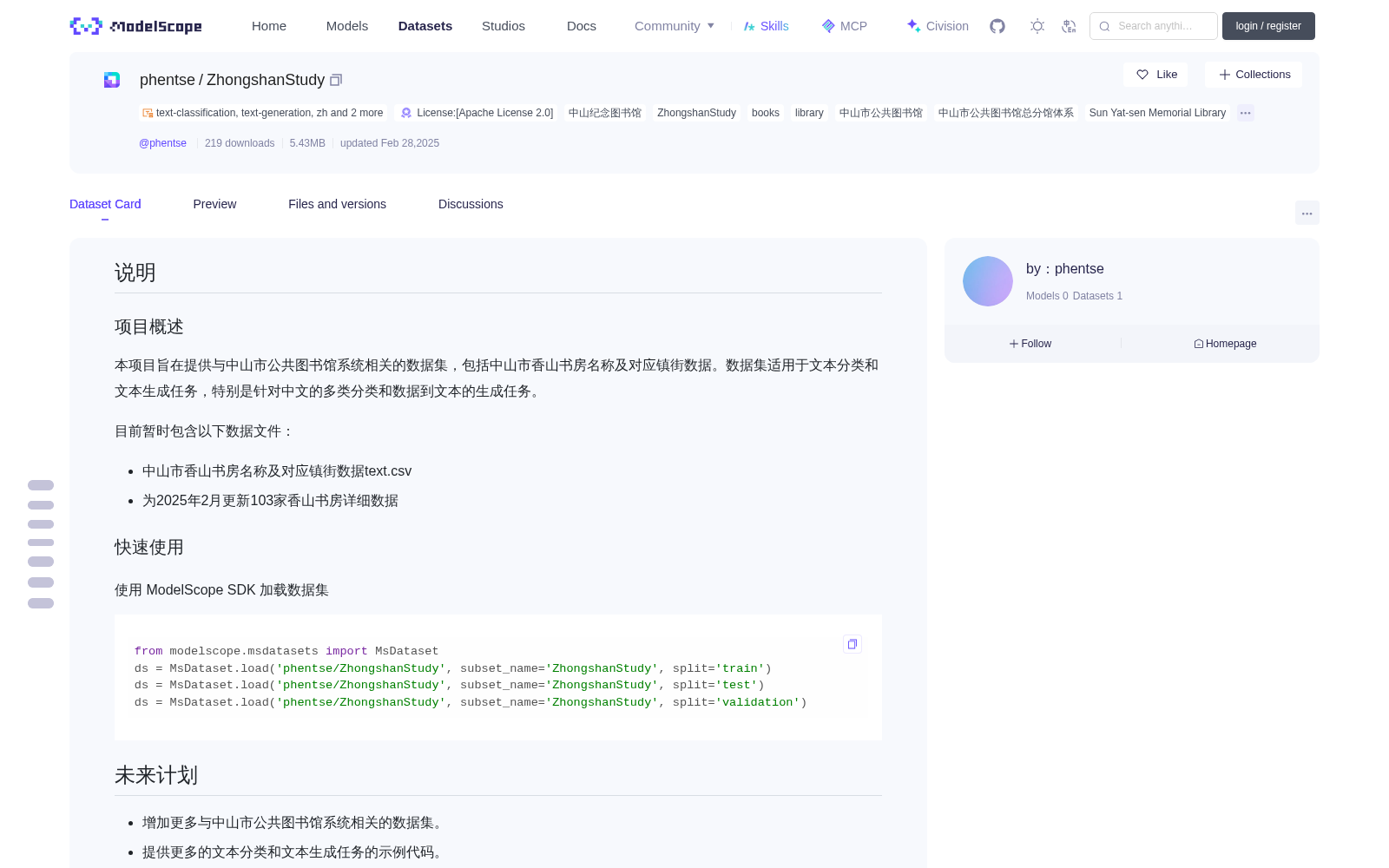The height and width of the screenshot is (868, 1389).
Task: Select the library tag
Action: click(x=809, y=113)
